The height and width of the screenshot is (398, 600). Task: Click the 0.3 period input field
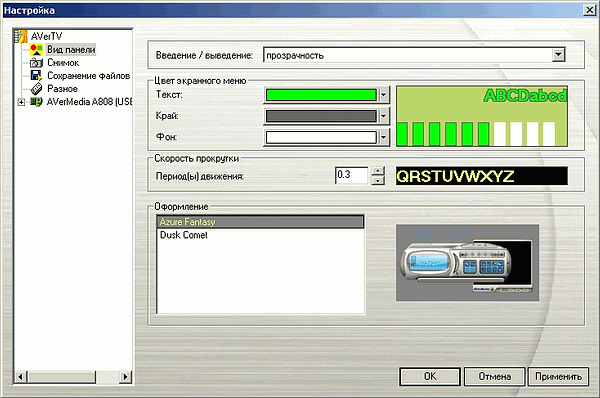(x=351, y=175)
